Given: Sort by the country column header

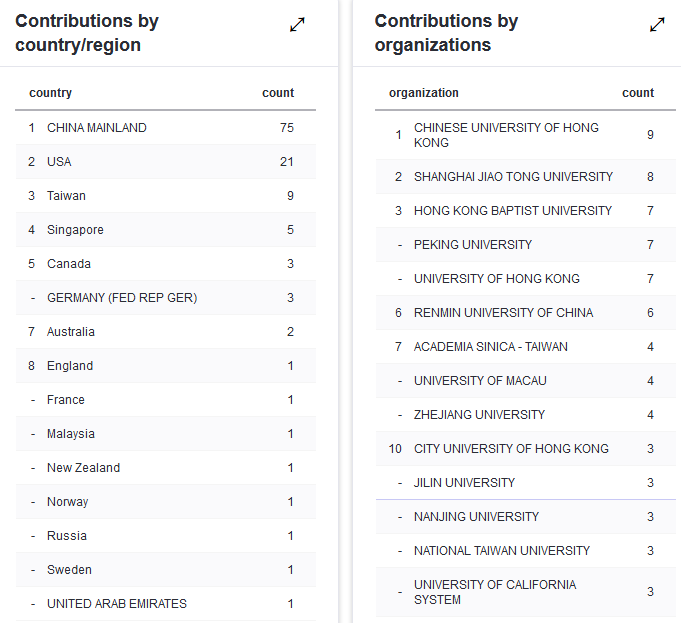Looking at the screenshot, I should (x=51, y=93).
